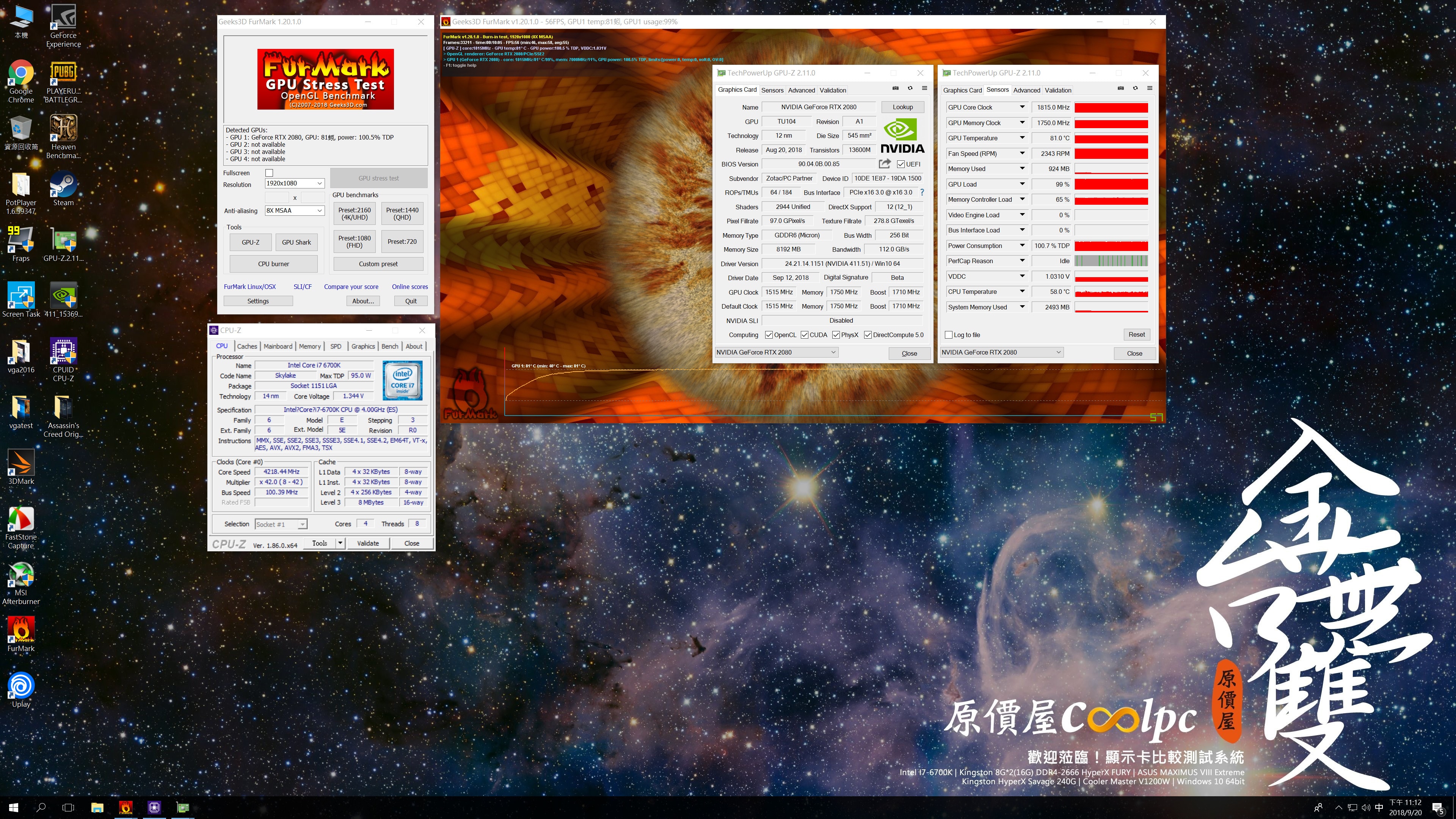The height and width of the screenshot is (819, 1456).
Task: Open Uplay desktop shortcut
Action: coord(21,690)
